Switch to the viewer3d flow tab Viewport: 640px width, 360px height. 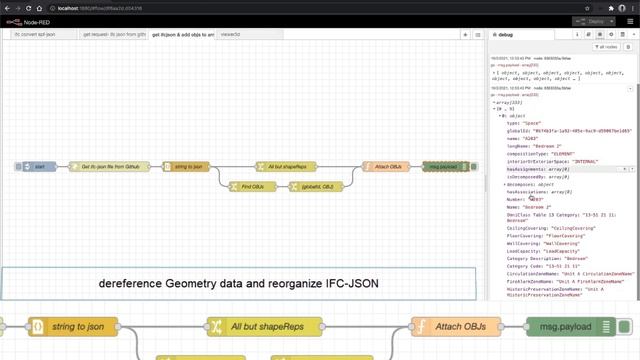pos(250,35)
